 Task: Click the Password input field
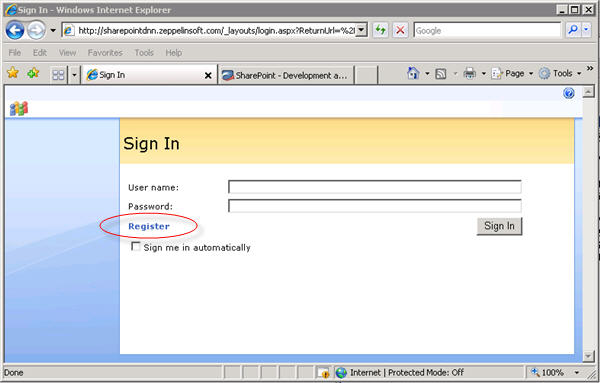coord(375,206)
